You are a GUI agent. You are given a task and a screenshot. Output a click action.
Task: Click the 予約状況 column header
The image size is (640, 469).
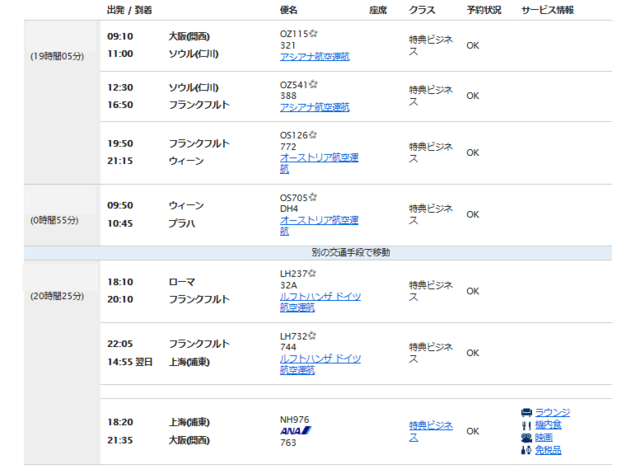click(484, 10)
